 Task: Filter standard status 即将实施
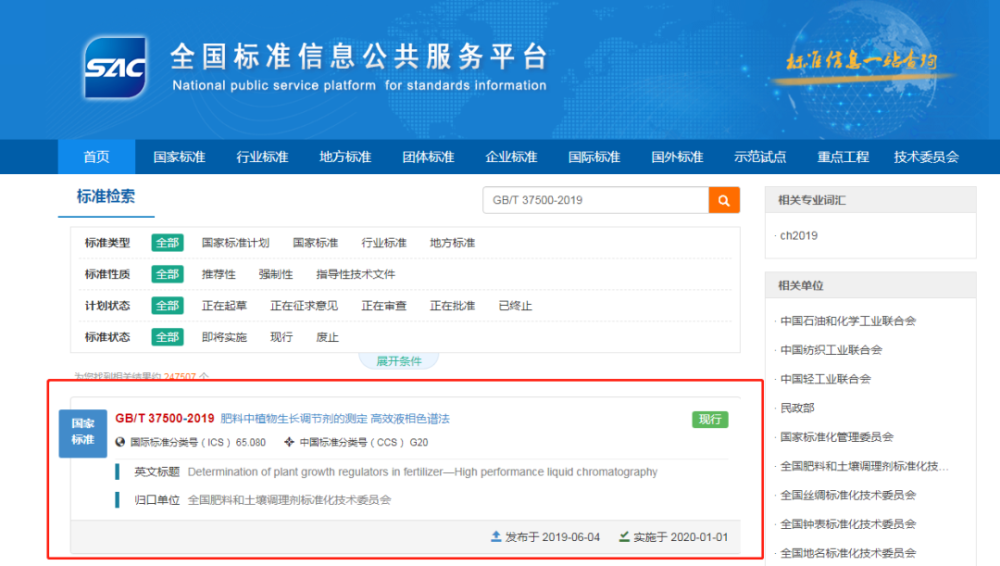click(x=224, y=336)
